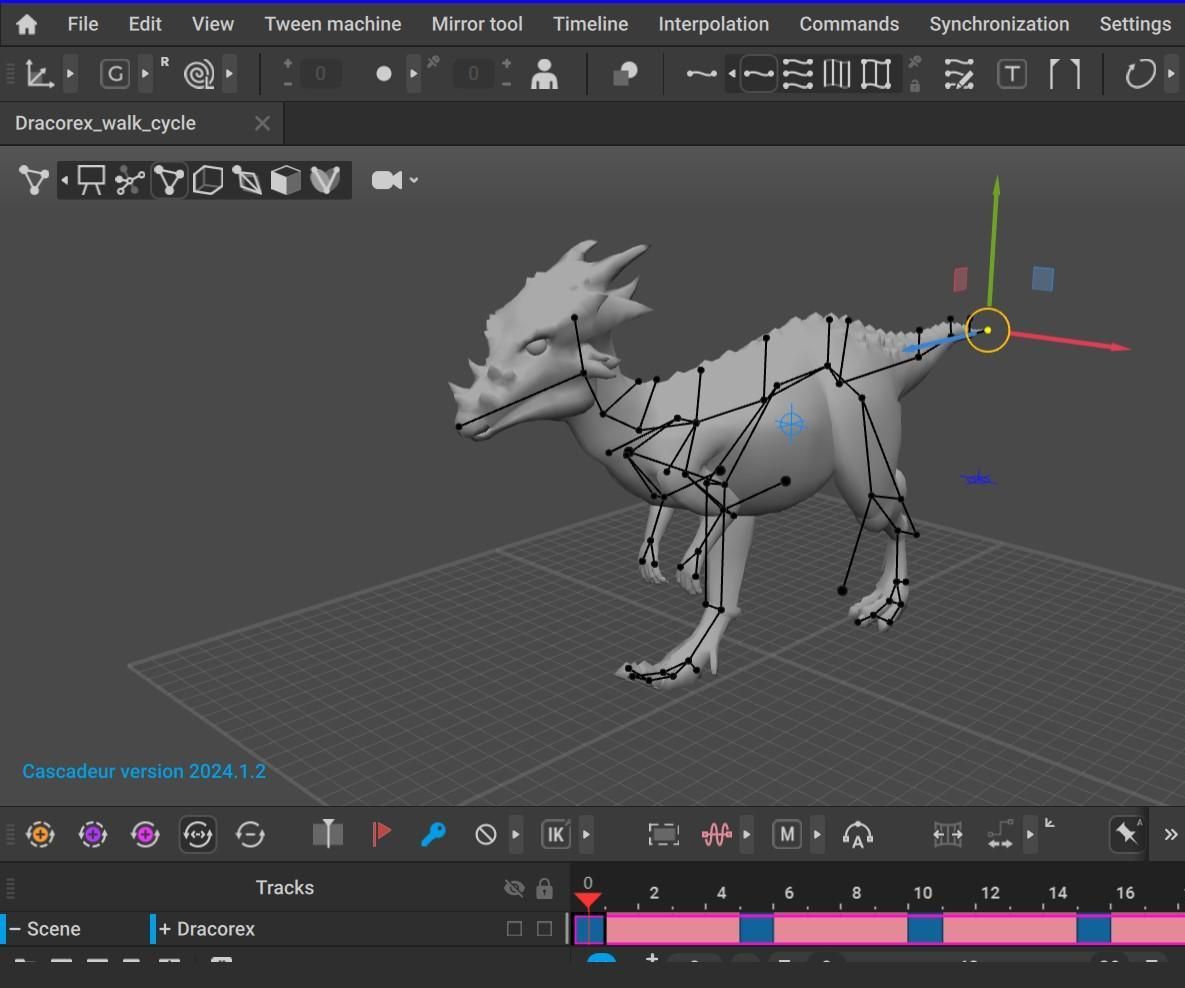
Task: Click the IK mode icon on bottom toolbar
Action: [555, 834]
